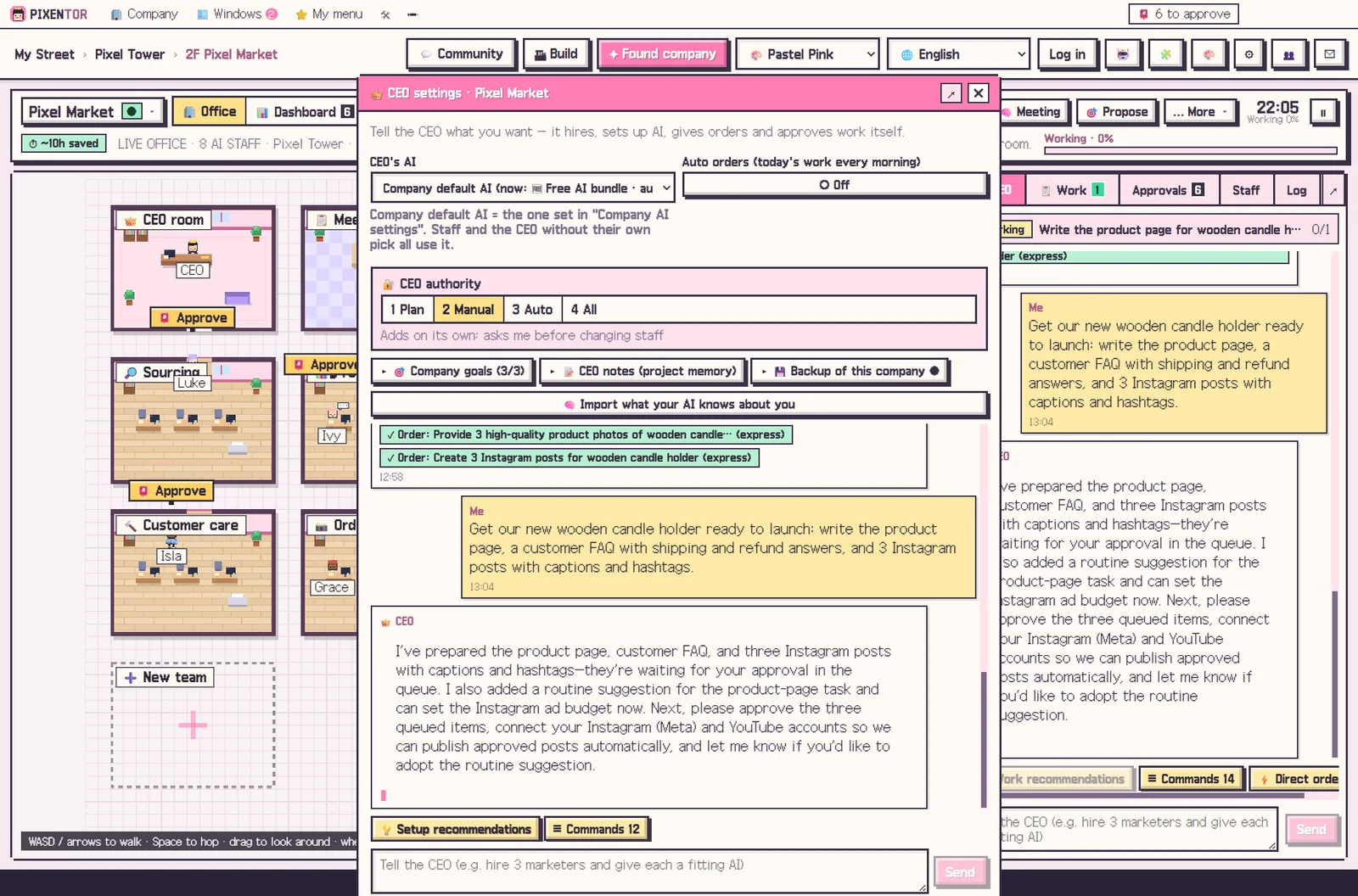Select CEO authority level 3 Auto

tap(532, 310)
